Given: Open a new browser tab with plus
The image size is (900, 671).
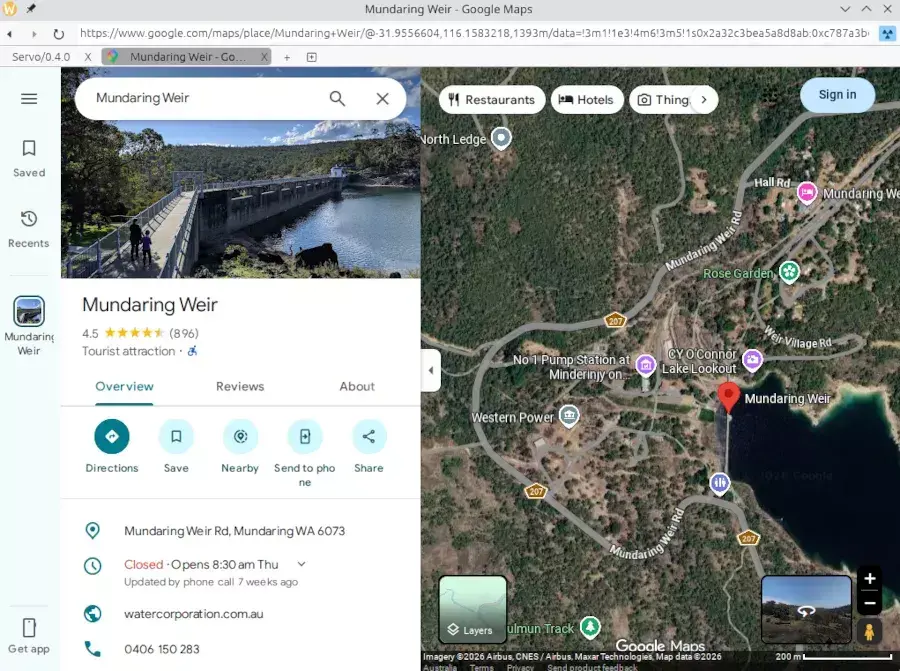Looking at the screenshot, I should tap(287, 57).
